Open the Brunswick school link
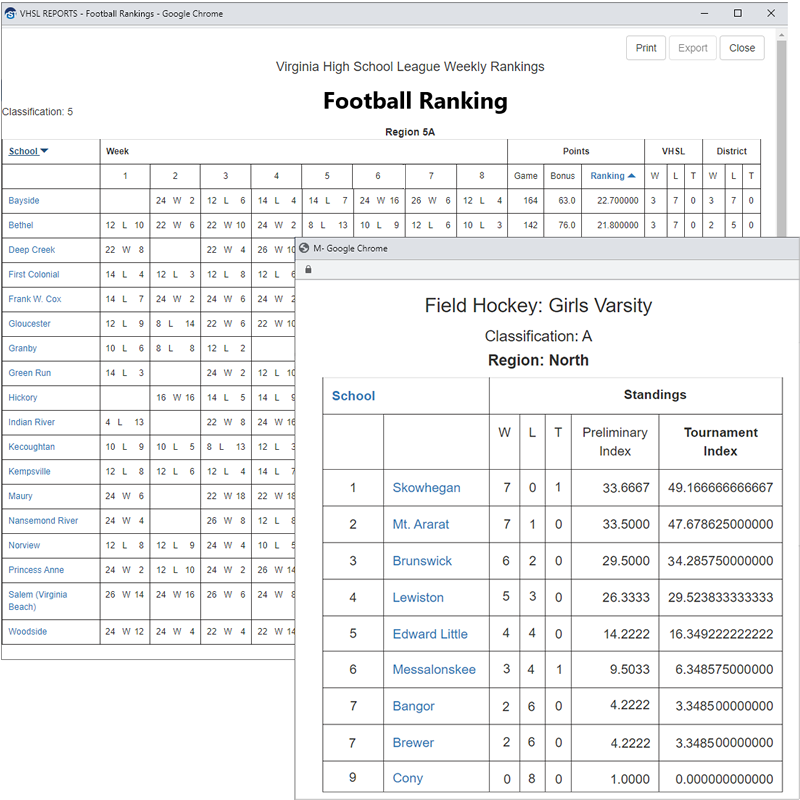This screenshot has width=800, height=800. point(422,561)
